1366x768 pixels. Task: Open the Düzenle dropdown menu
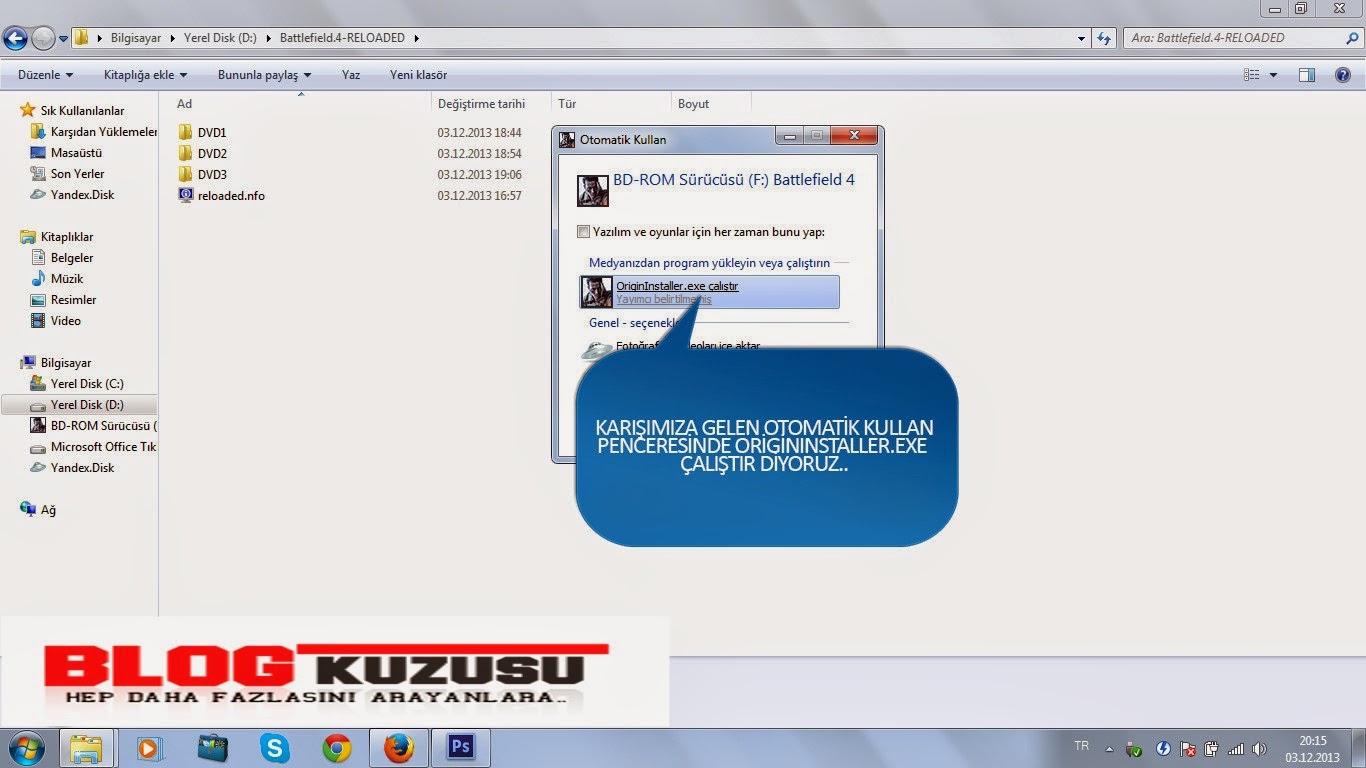click(x=45, y=75)
